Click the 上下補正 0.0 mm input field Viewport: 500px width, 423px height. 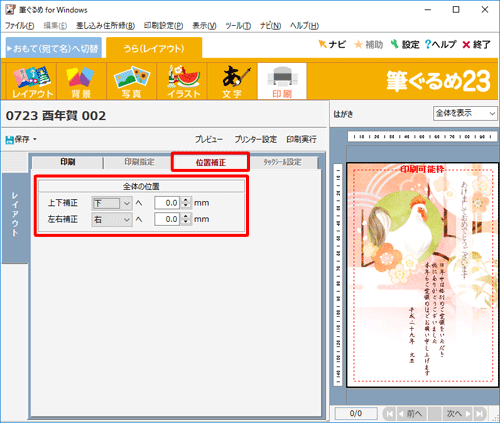pos(168,203)
